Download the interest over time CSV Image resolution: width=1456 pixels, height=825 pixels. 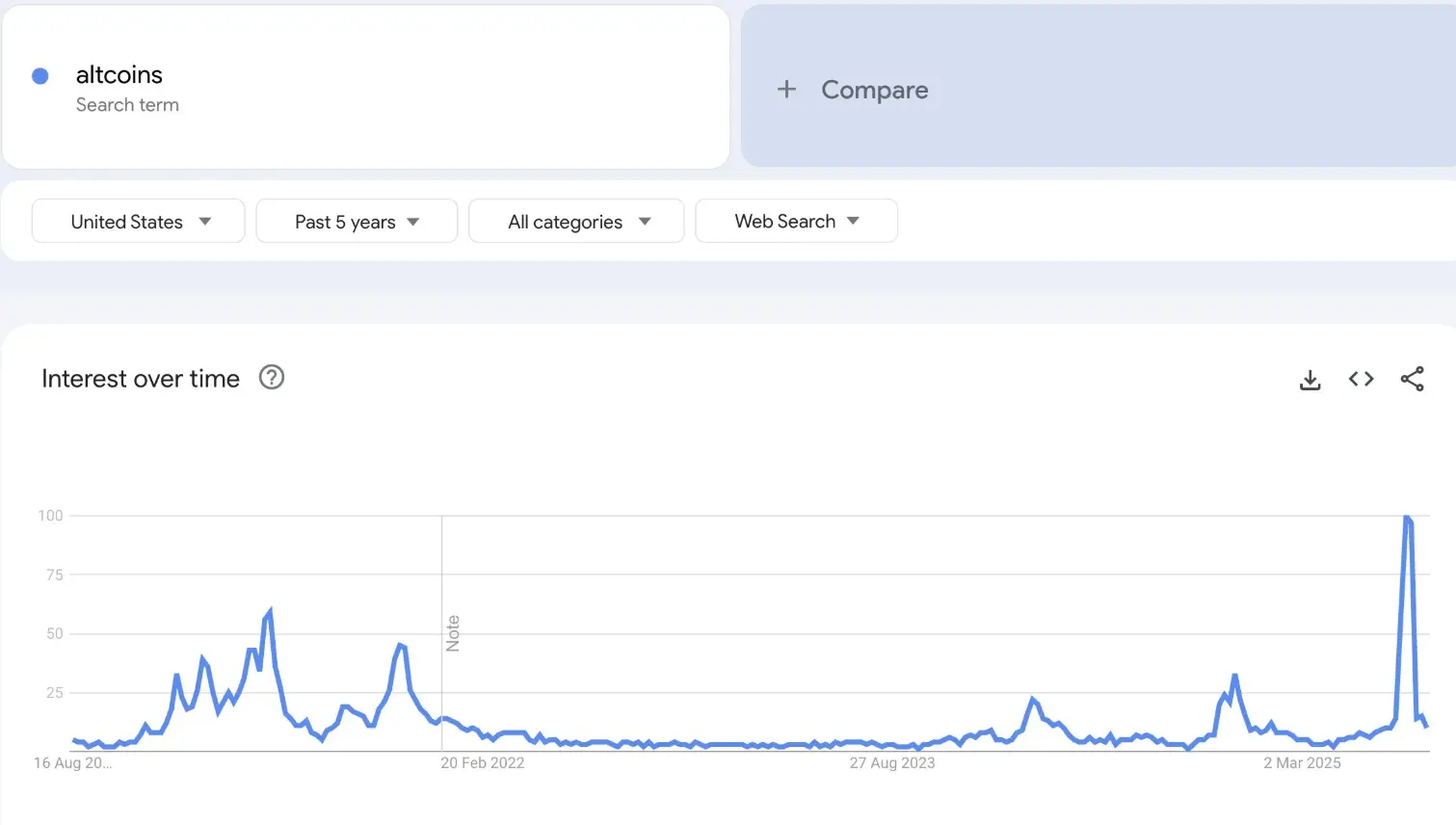1310,380
